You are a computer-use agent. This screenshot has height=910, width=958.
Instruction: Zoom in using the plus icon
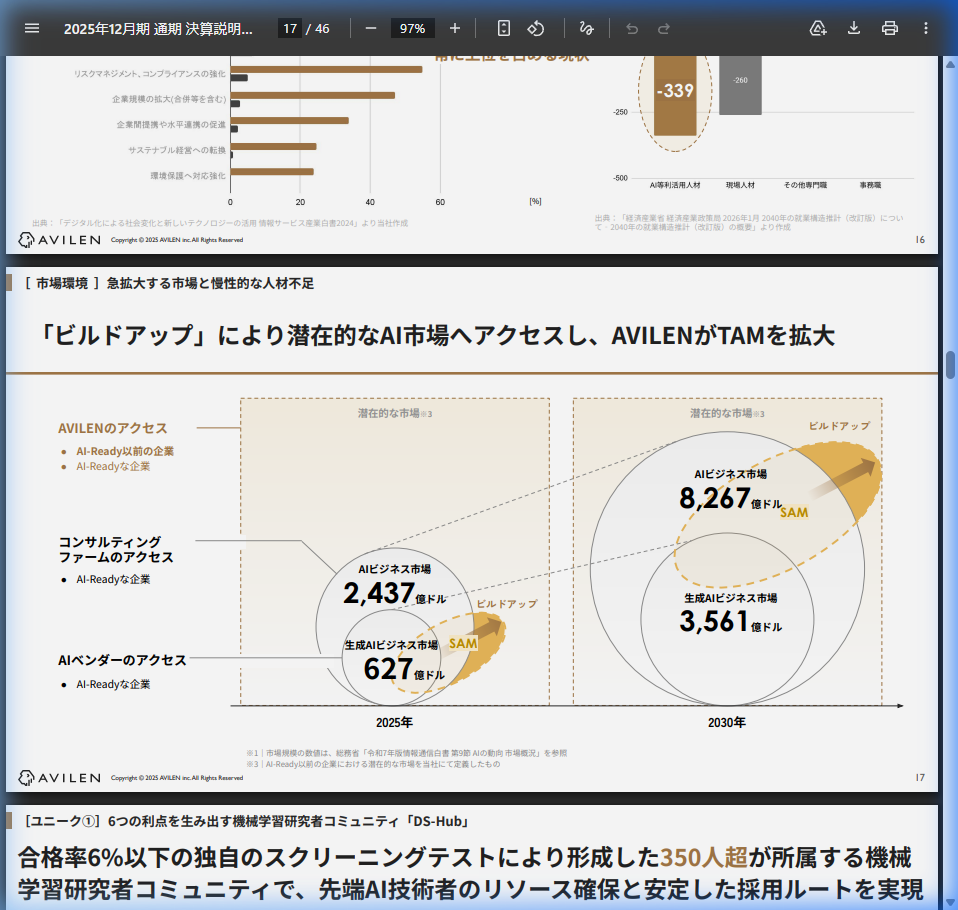[455, 28]
